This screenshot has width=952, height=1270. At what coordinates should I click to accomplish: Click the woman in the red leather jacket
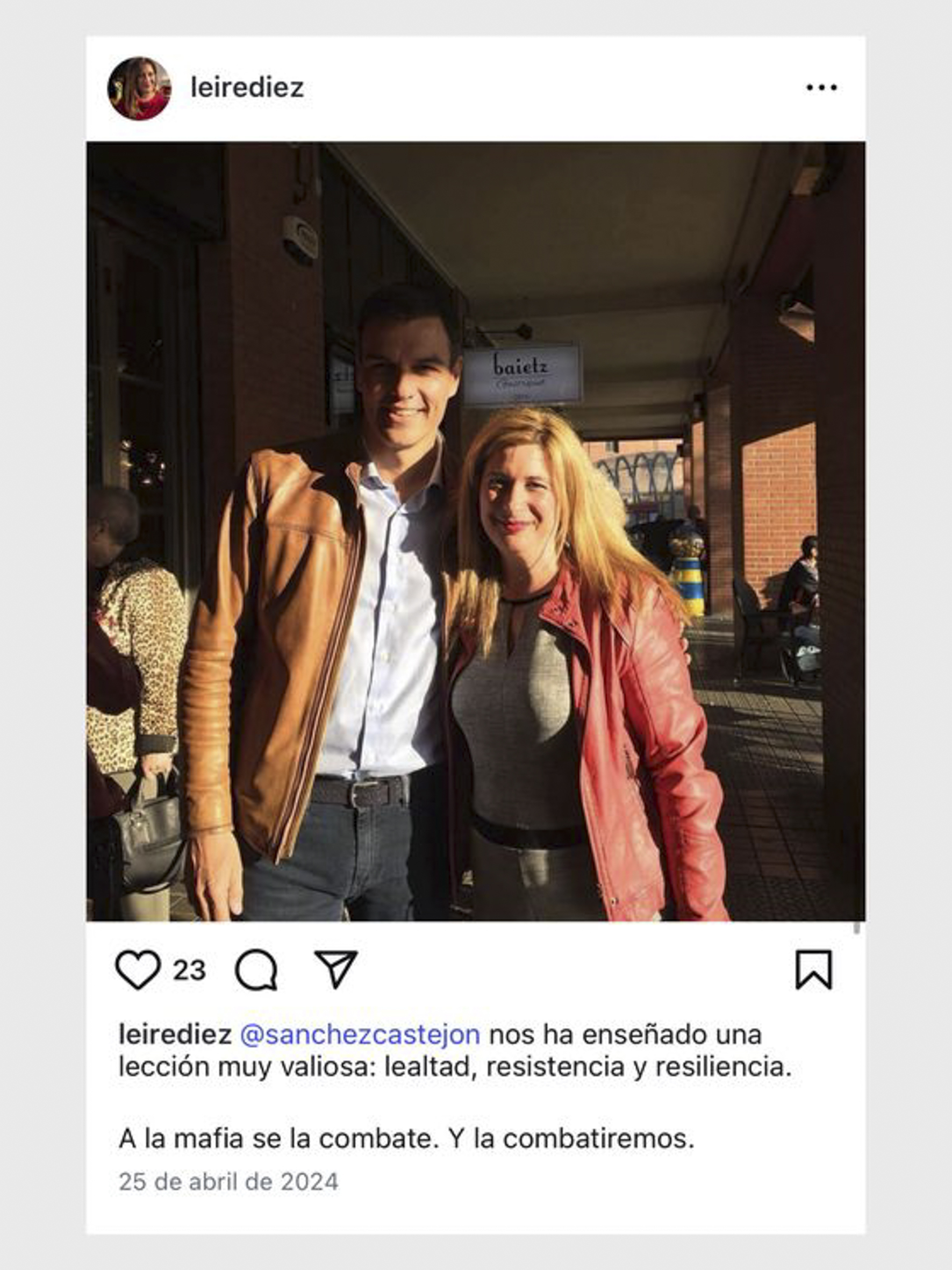579,660
